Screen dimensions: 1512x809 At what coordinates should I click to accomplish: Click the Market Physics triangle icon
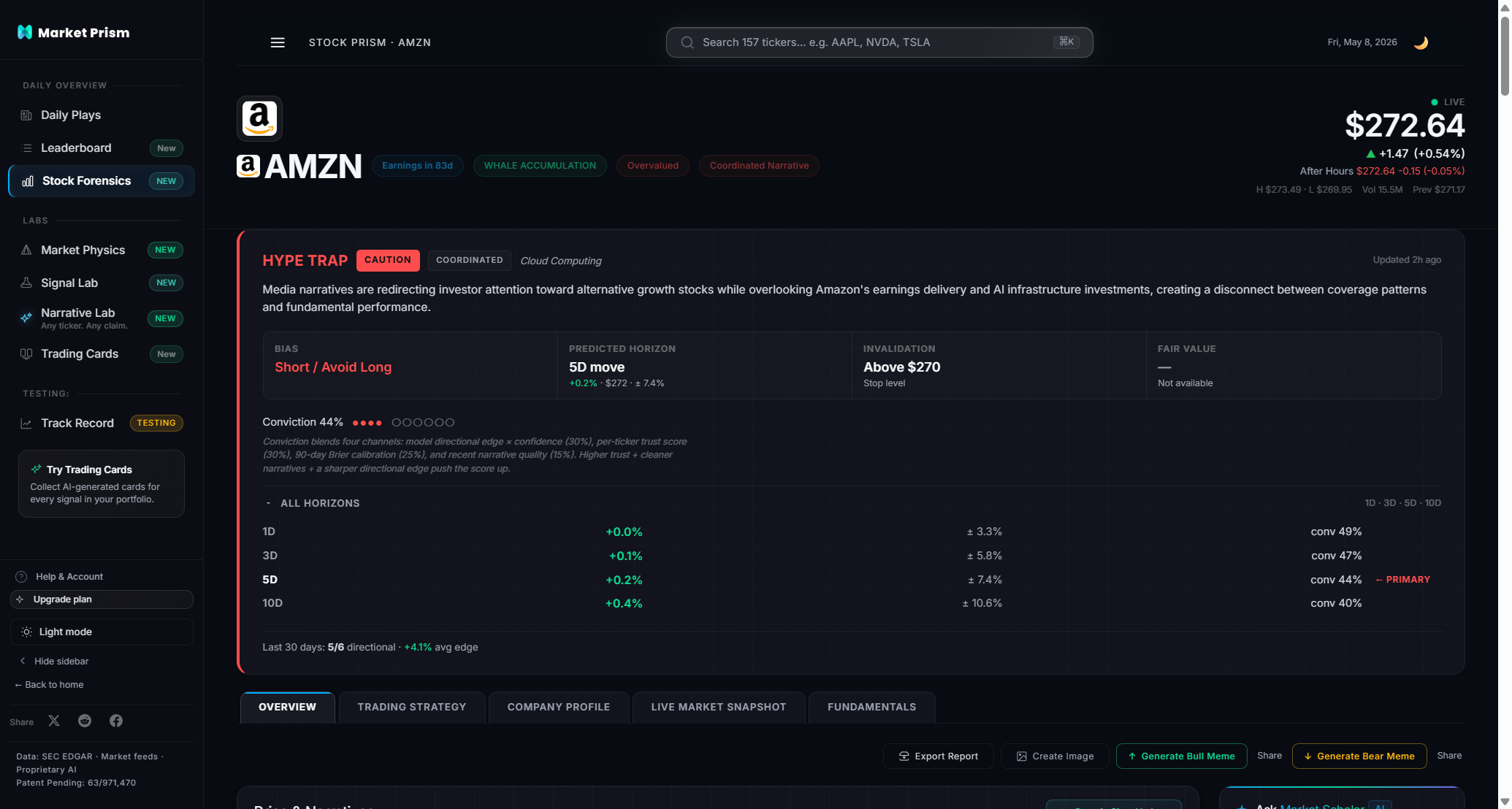[x=26, y=250]
